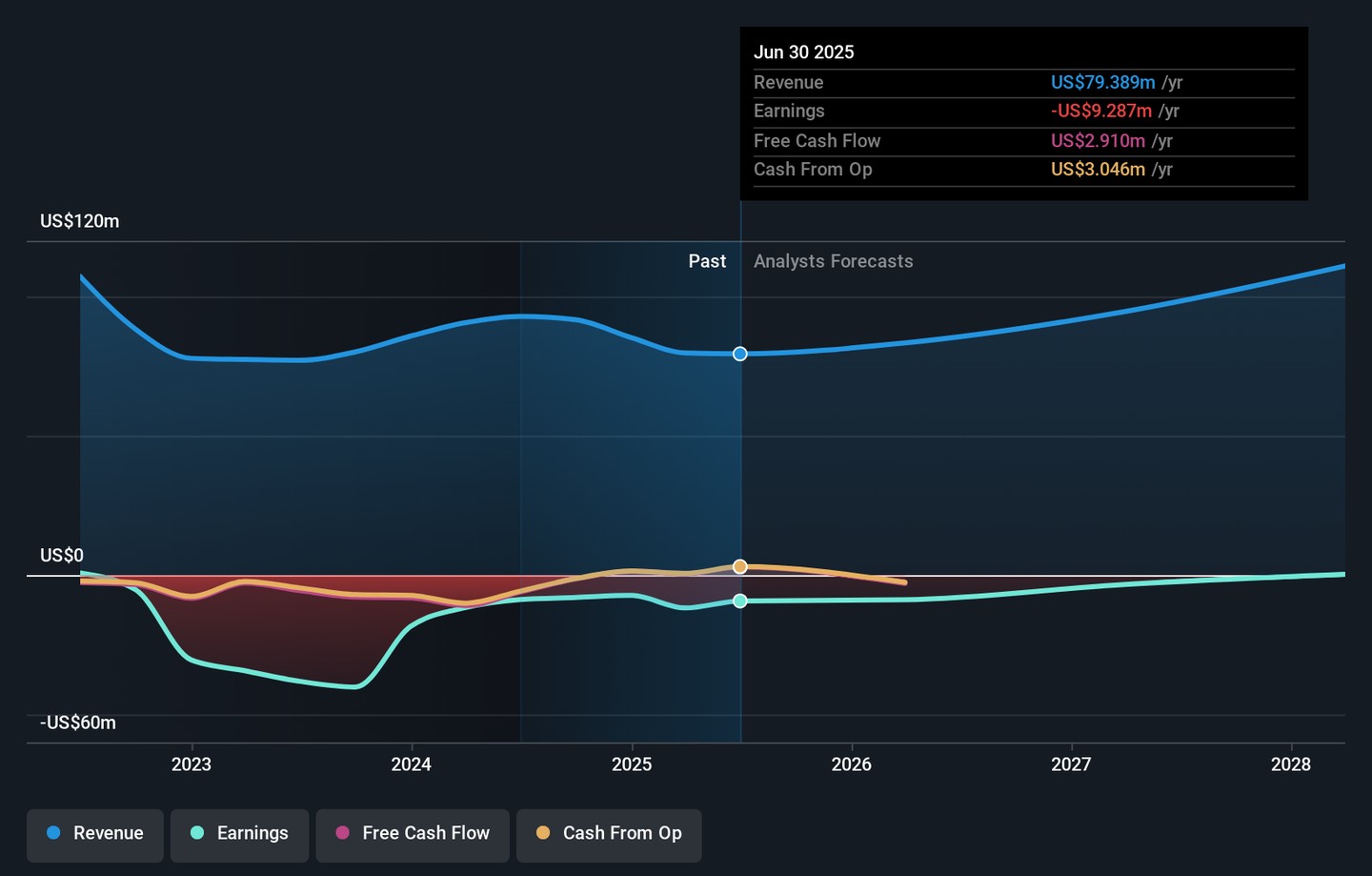Click the -US$60m y-axis label
The height and width of the screenshot is (876, 1372).
(x=78, y=723)
